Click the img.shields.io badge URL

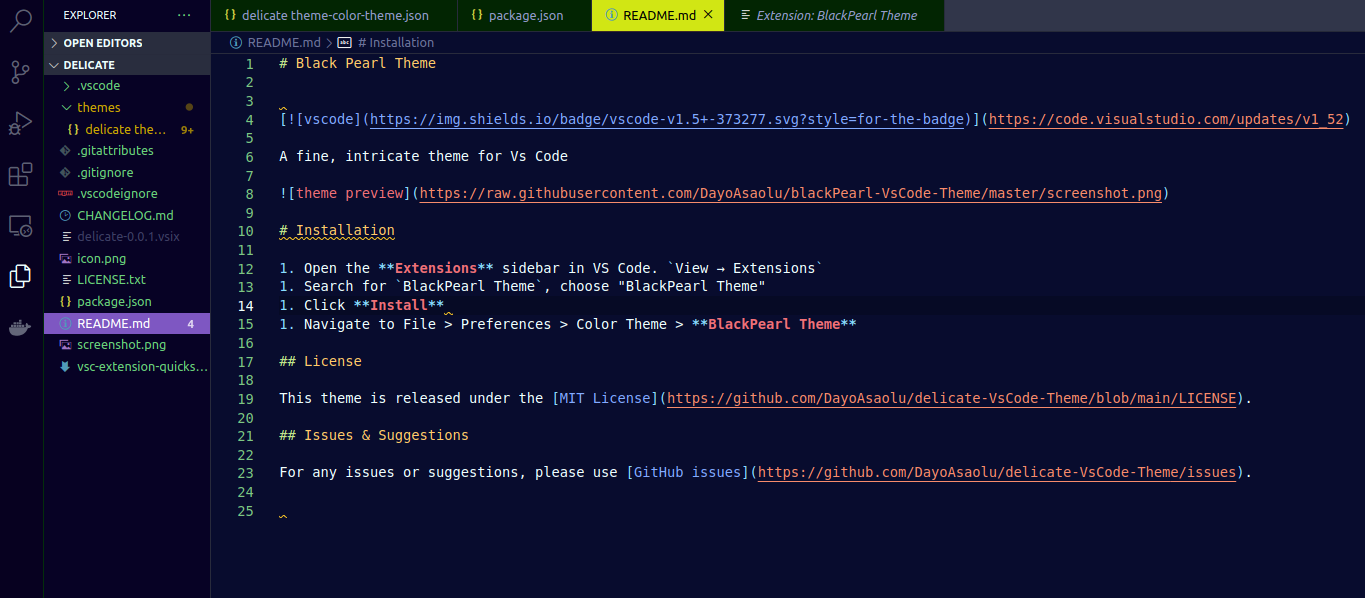click(667, 119)
